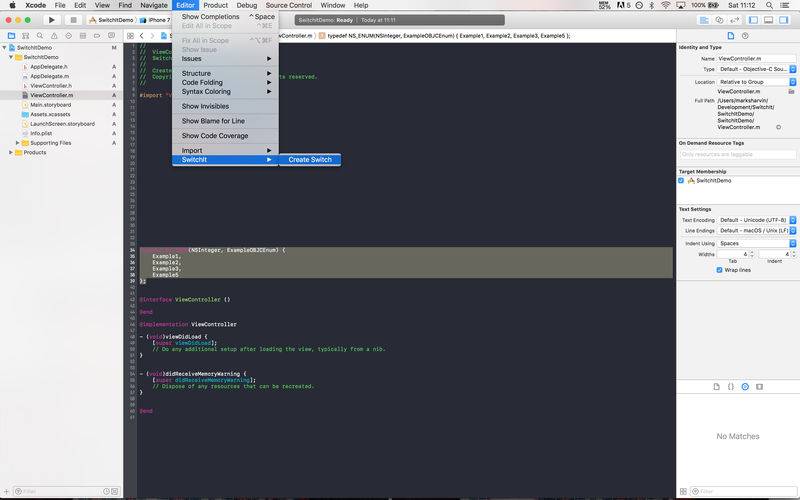Toggle SwitchItDemo target membership checkbox

coord(681,181)
